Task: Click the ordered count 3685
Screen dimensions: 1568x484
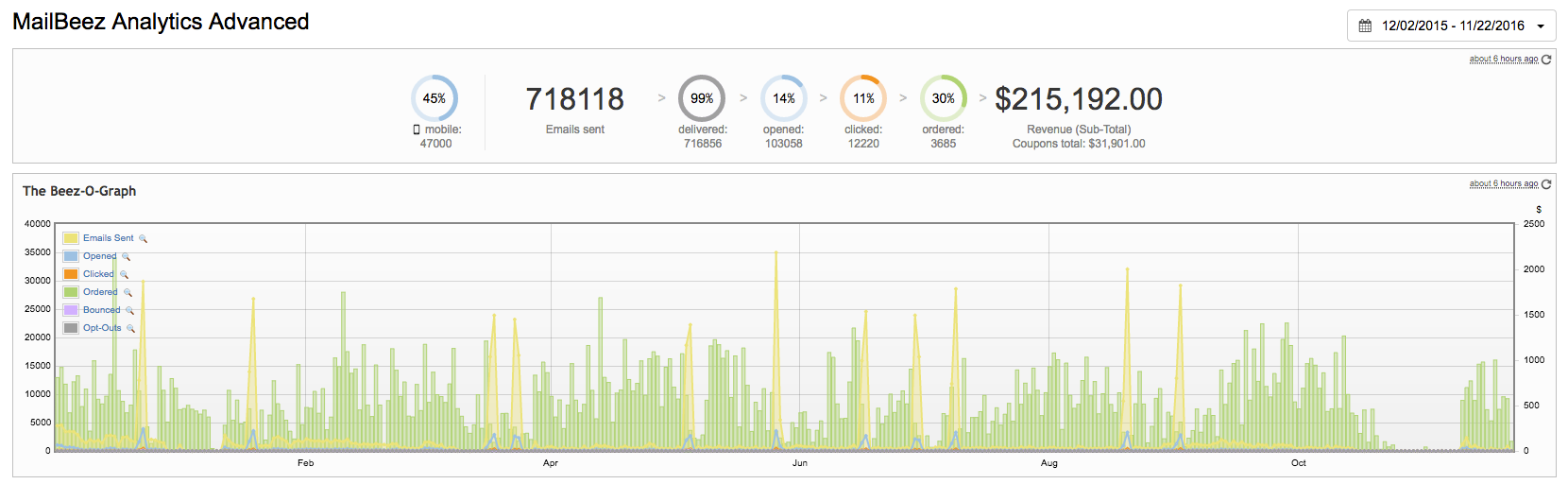Action: pos(944,144)
